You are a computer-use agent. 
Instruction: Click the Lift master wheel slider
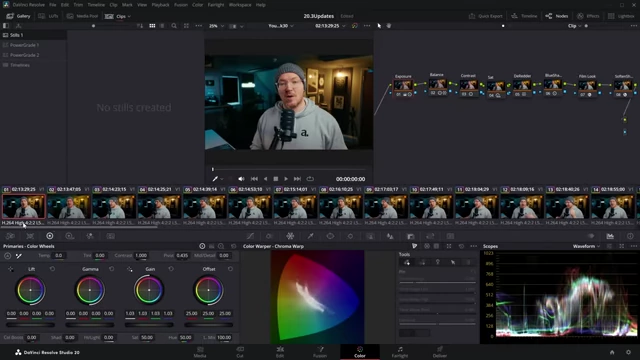point(30,325)
